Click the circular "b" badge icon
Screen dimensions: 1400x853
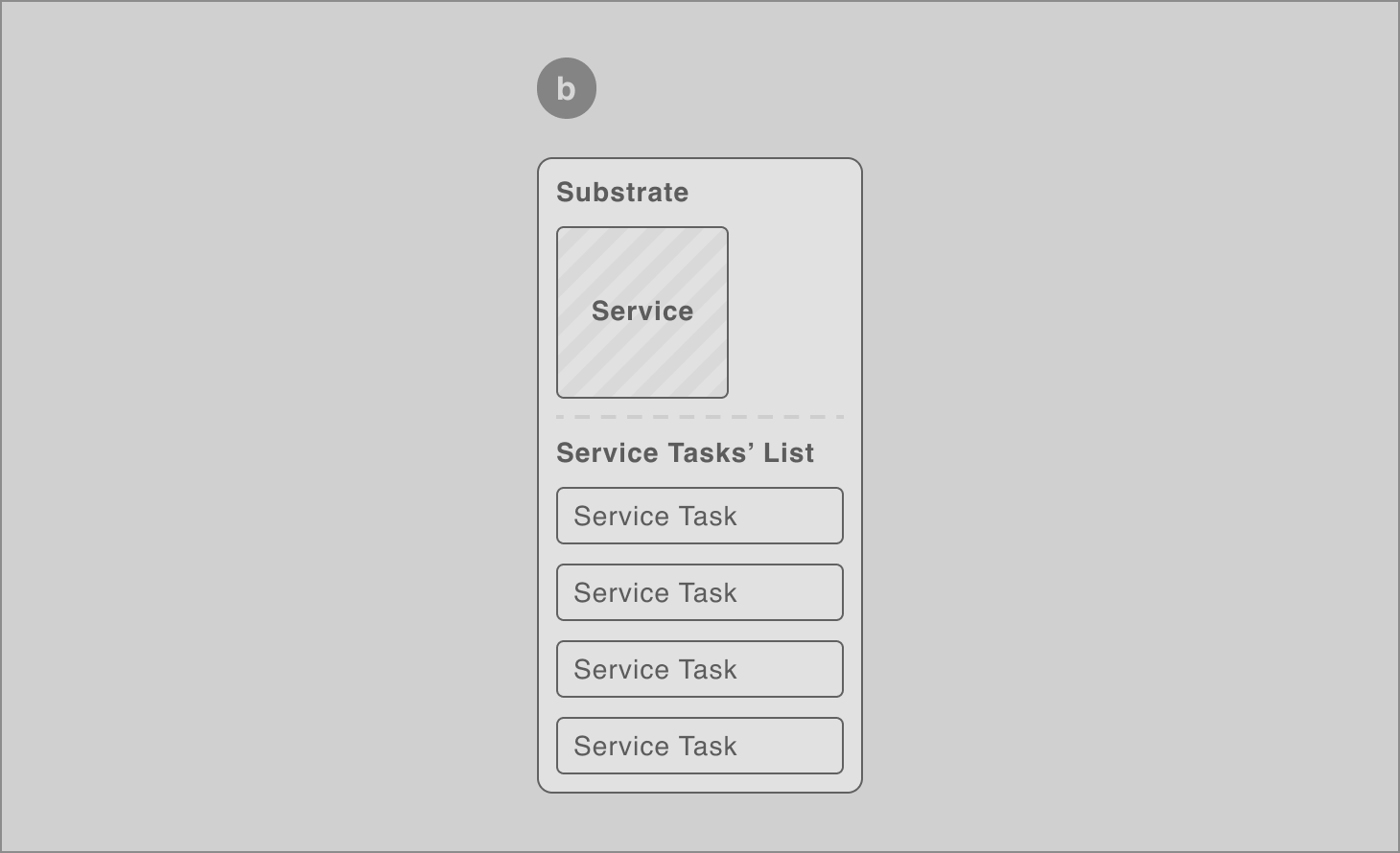(567, 88)
